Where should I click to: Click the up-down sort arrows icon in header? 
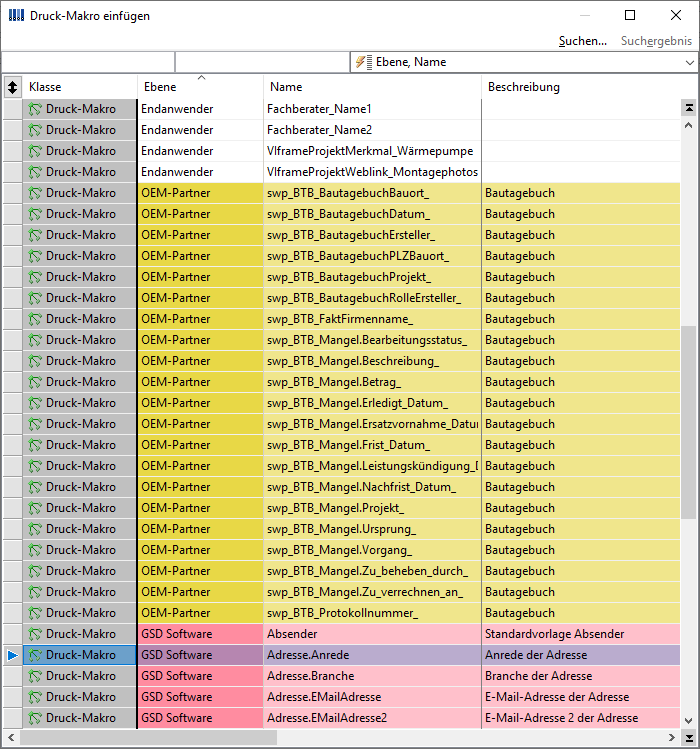pyautogui.click(x=12, y=87)
